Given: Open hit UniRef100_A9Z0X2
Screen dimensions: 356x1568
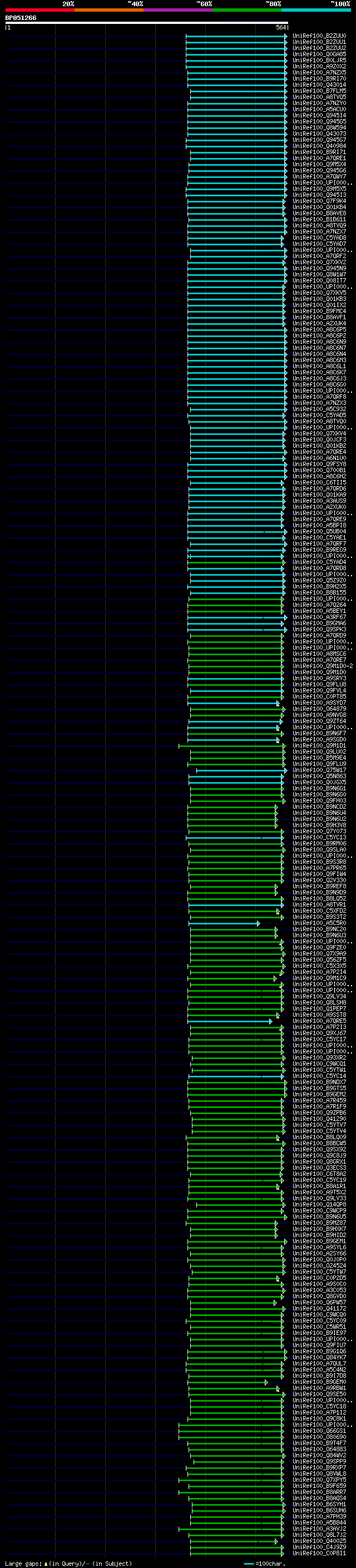Looking at the screenshot, I should 319,66.
